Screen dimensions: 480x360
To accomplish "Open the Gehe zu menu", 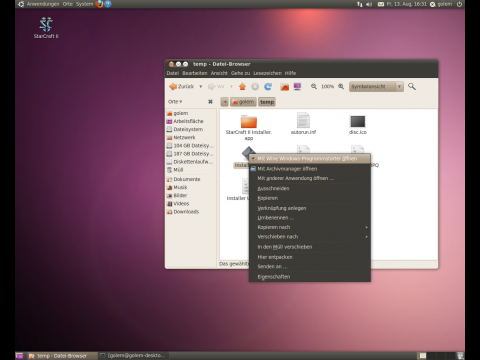I will 240,73.
